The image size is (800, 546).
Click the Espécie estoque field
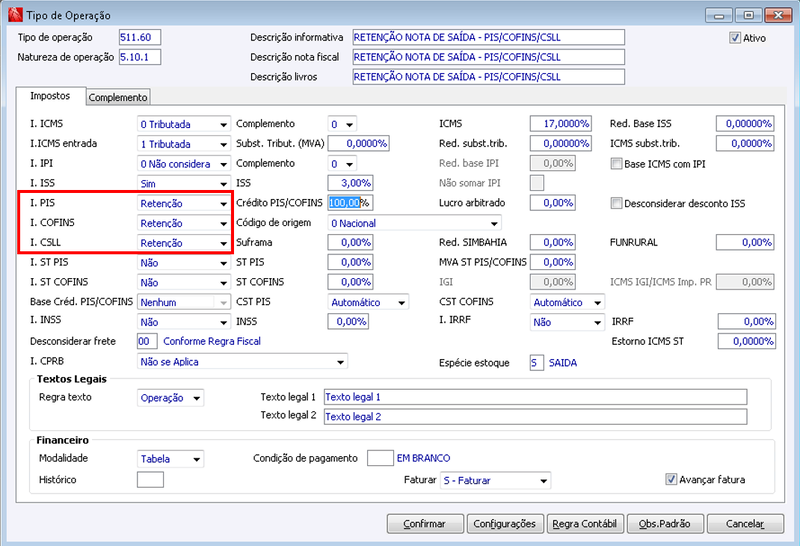[537, 363]
